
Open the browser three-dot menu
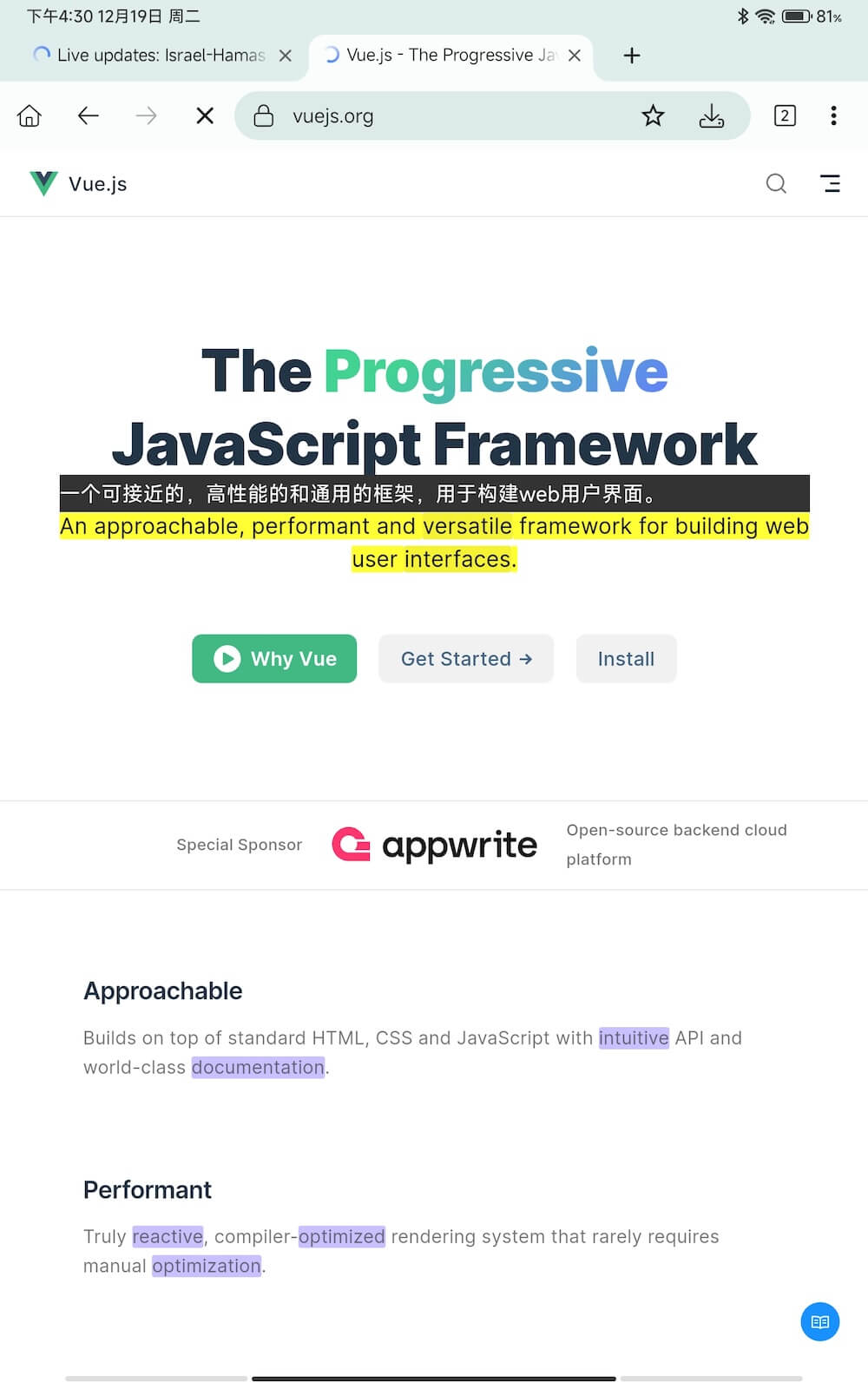point(833,115)
